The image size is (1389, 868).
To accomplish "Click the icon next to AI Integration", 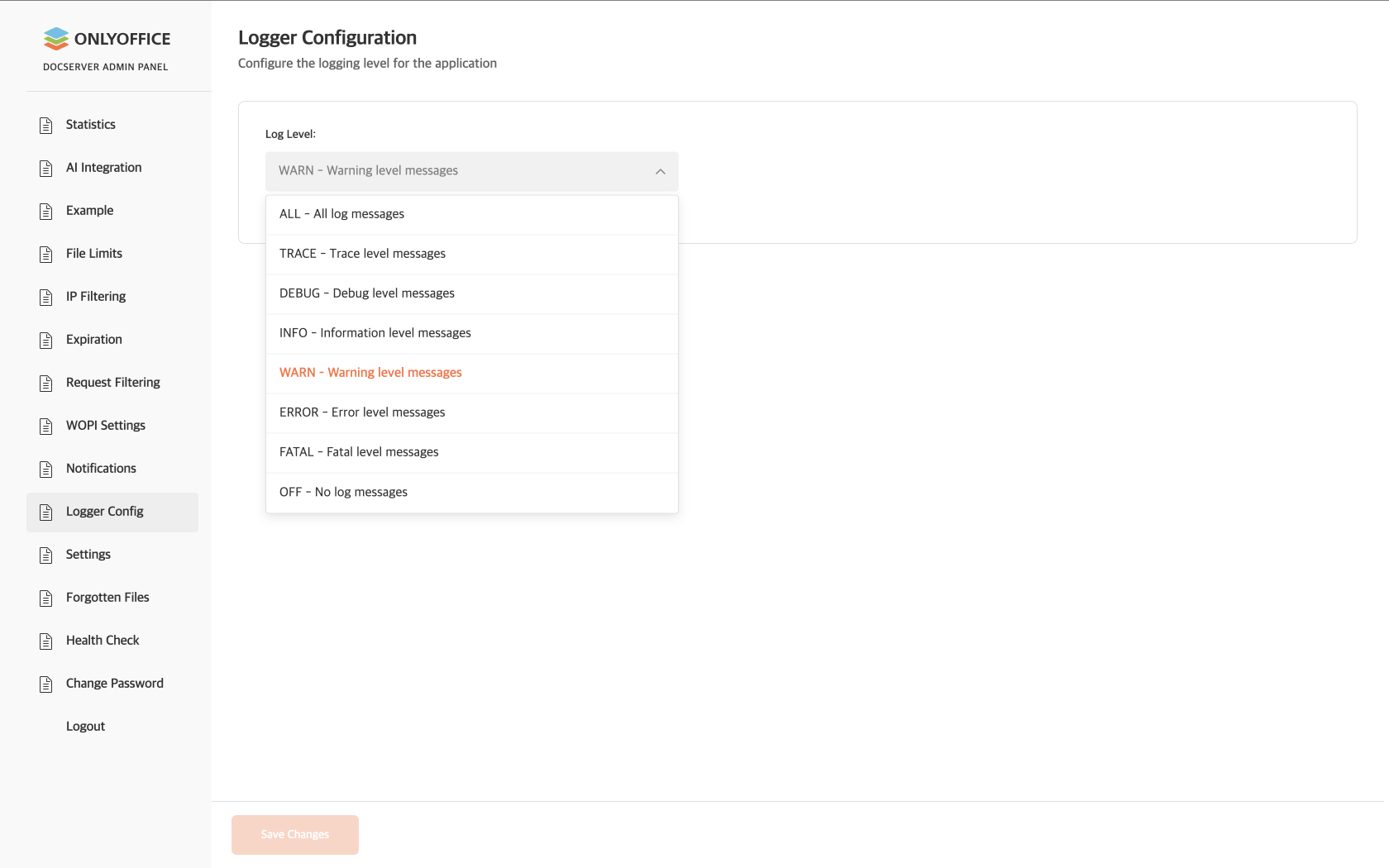I will (46, 168).
